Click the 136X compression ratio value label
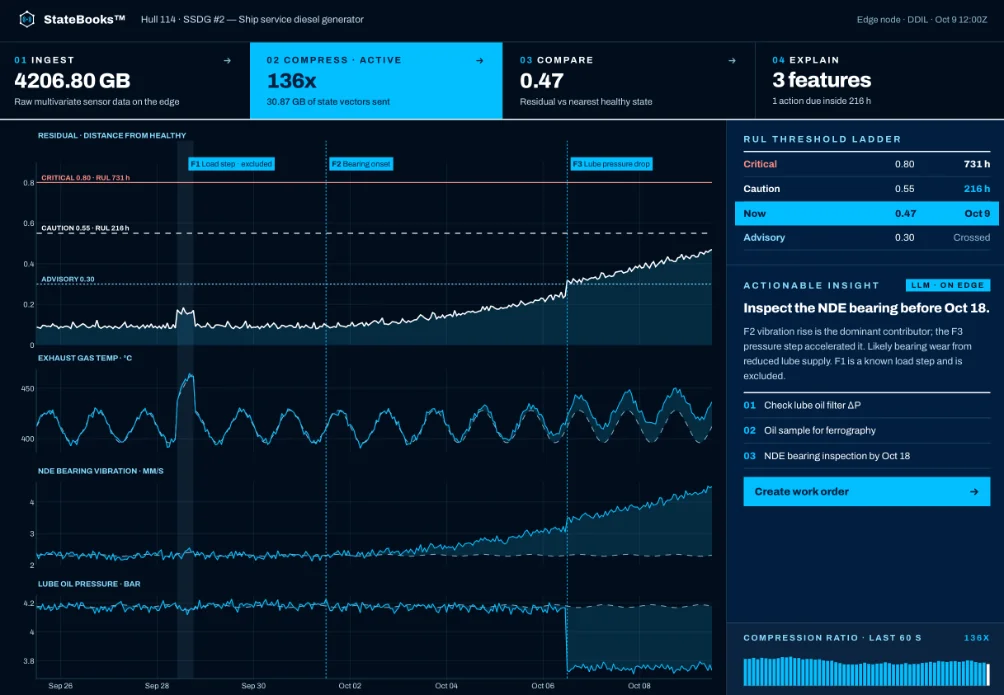Image resolution: width=1004 pixels, height=695 pixels. (x=976, y=638)
